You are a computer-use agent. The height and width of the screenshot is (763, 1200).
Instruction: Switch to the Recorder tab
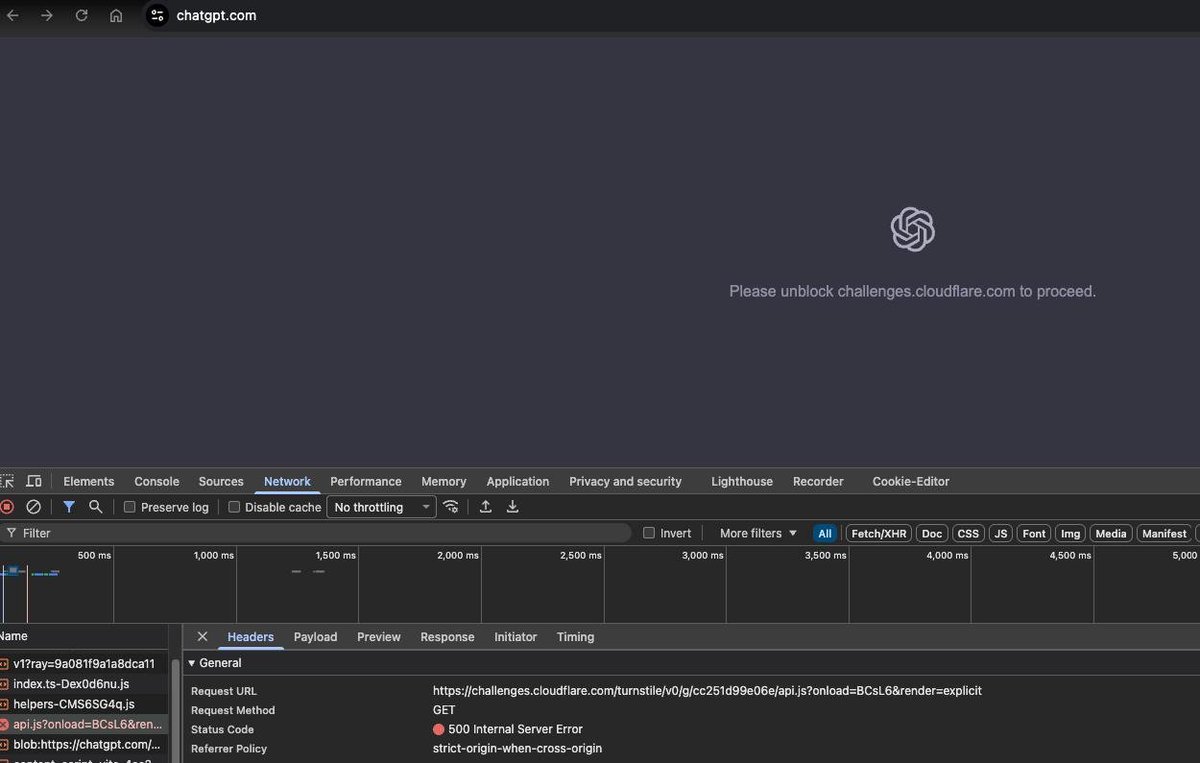click(x=818, y=481)
